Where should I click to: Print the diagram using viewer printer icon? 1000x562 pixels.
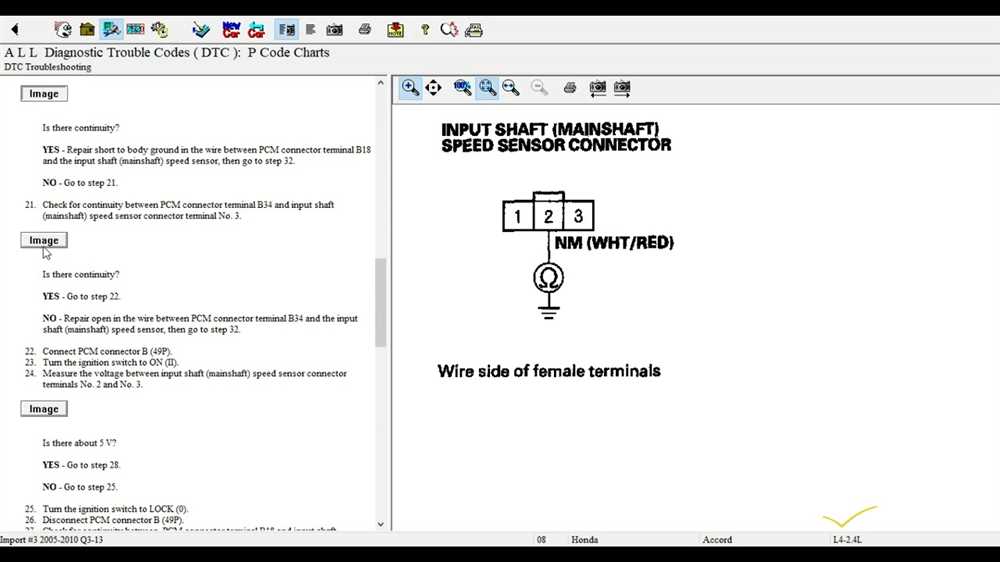pyautogui.click(x=570, y=88)
